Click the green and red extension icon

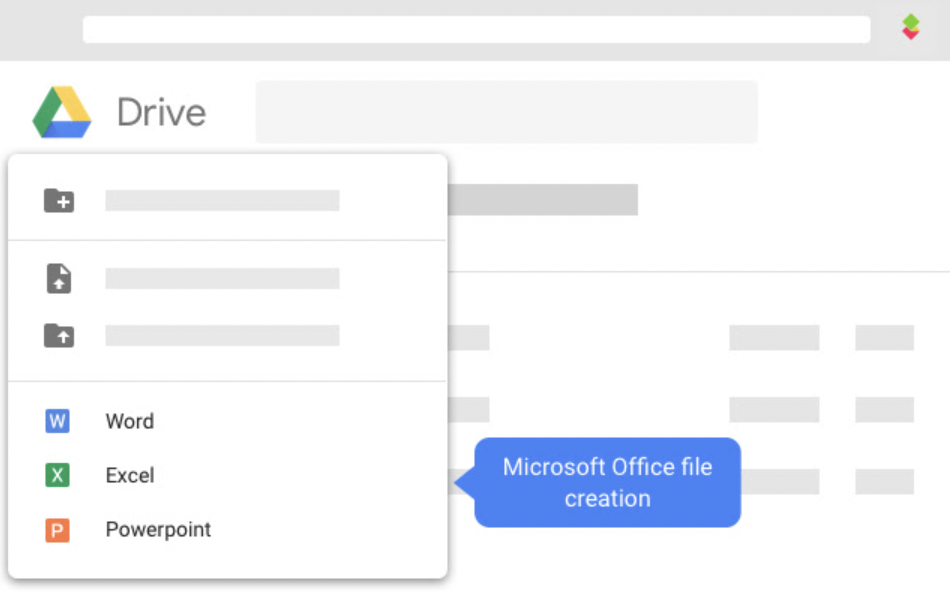(910, 27)
